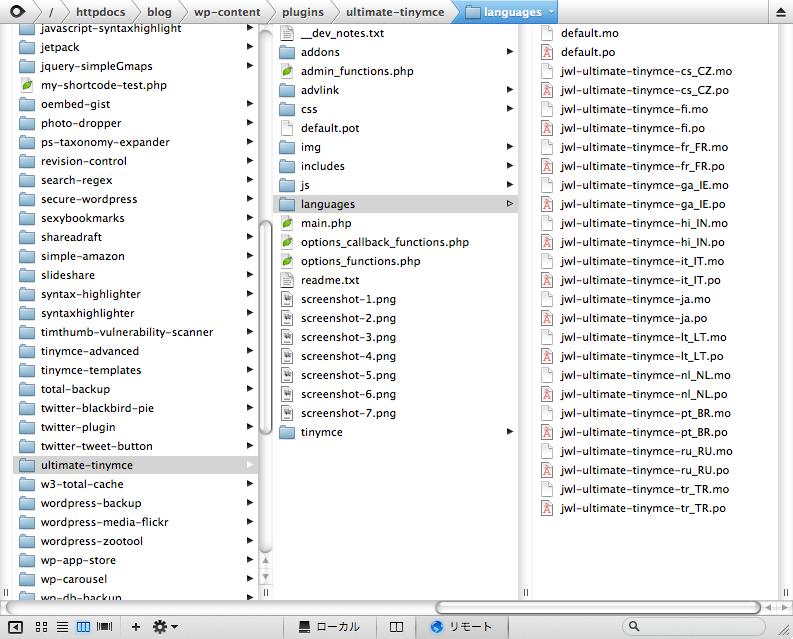Click the plus add button
793x639 pixels.
point(136,627)
